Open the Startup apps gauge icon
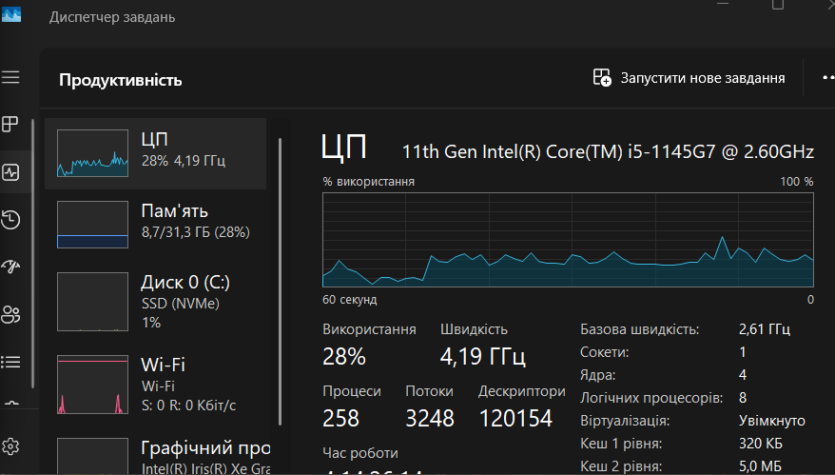This screenshot has width=835, height=475. 11,266
